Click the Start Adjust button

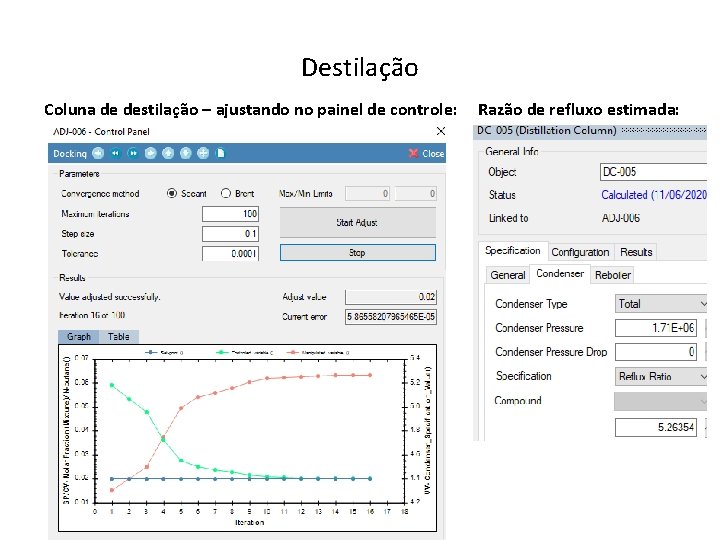[x=358, y=222]
